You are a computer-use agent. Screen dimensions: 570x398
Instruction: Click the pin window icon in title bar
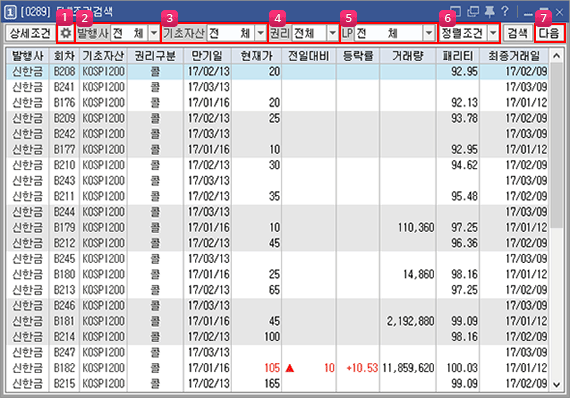coord(489,12)
